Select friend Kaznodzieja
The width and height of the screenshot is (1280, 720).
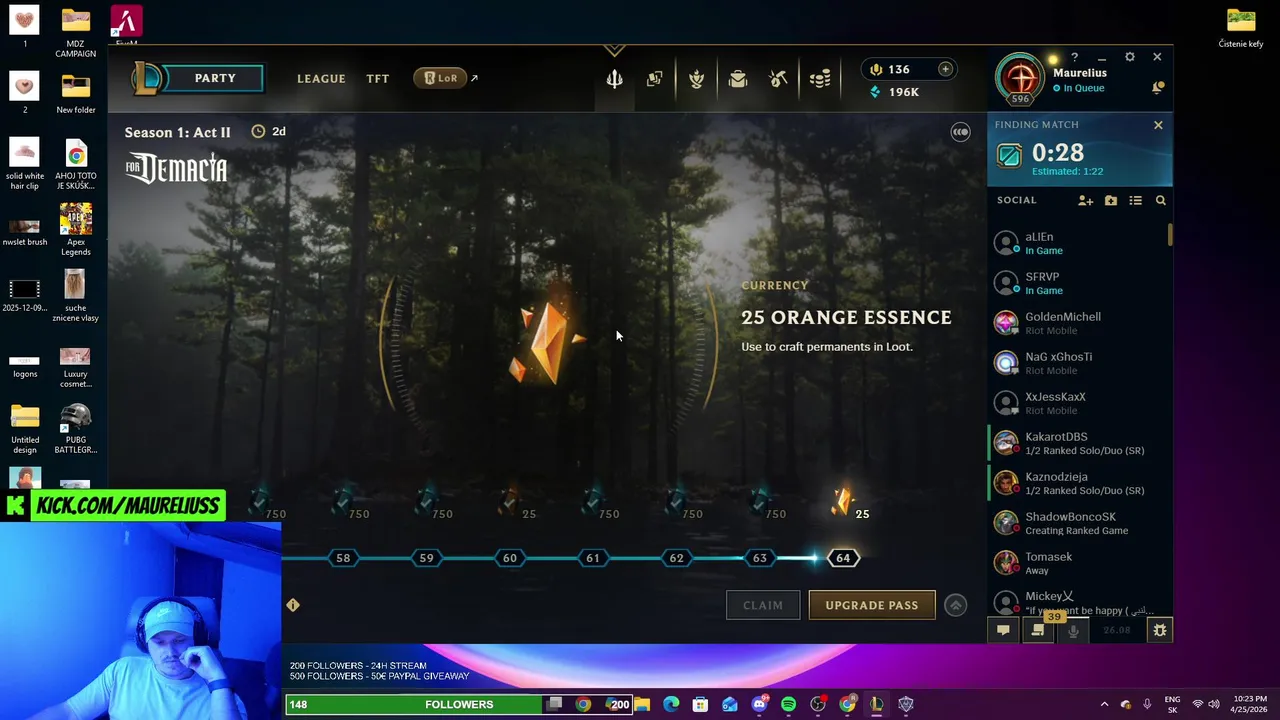click(1078, 484)
